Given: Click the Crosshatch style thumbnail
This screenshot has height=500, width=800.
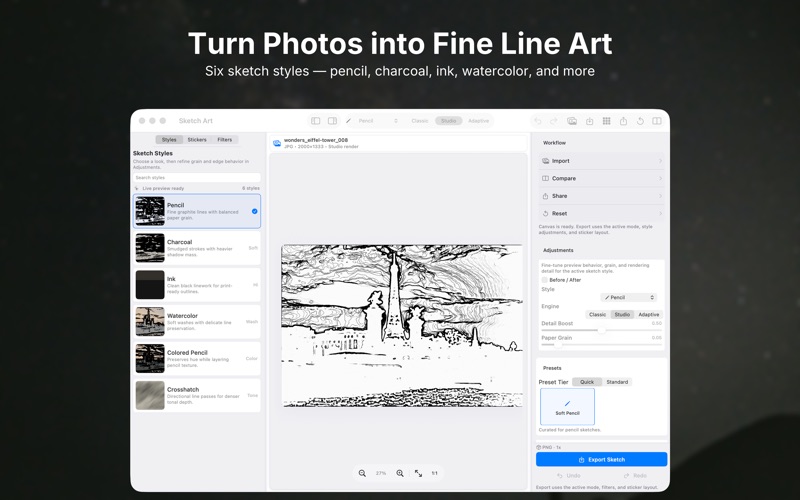Looking at the screenshot, I should pyautogui.click(x=150, y=395).
